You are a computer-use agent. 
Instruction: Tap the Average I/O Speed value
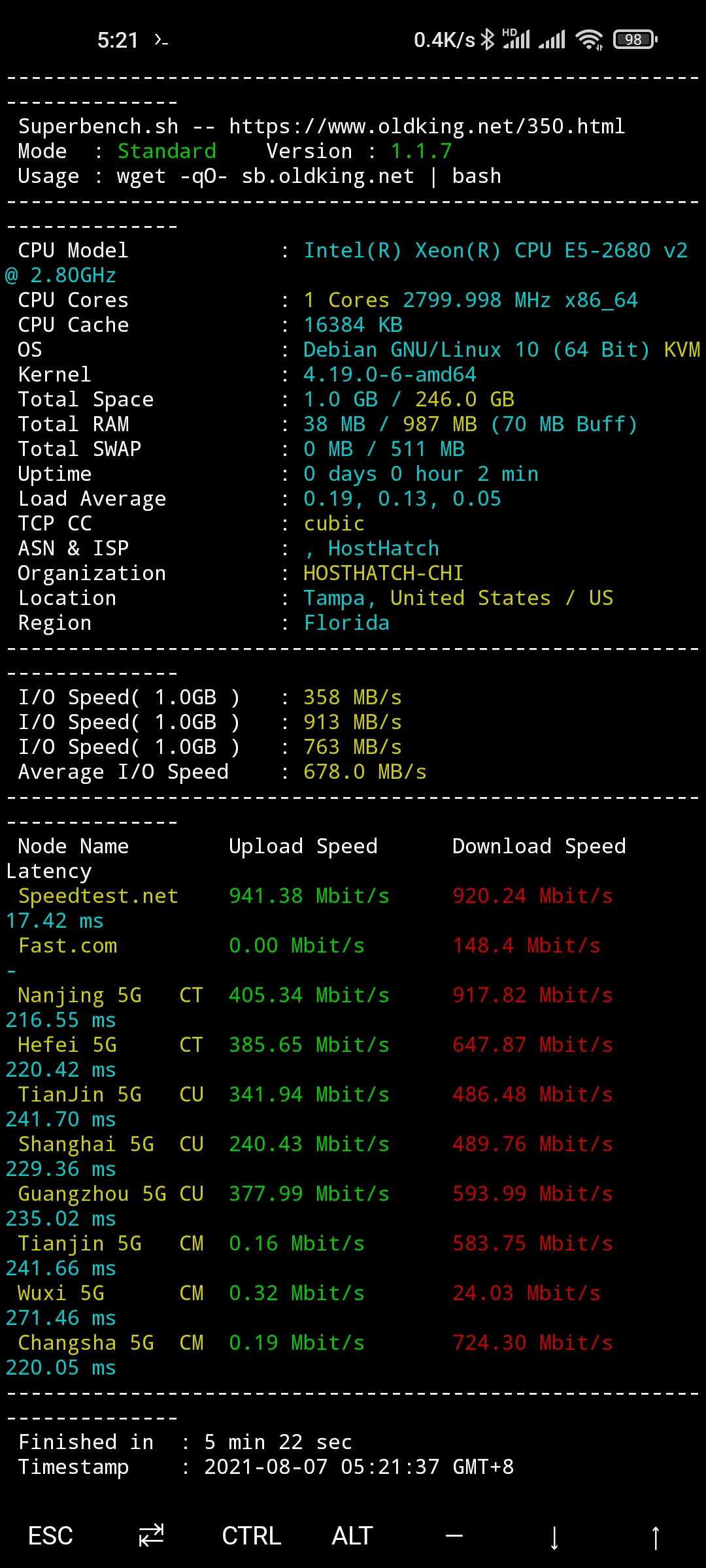point(365,772)
